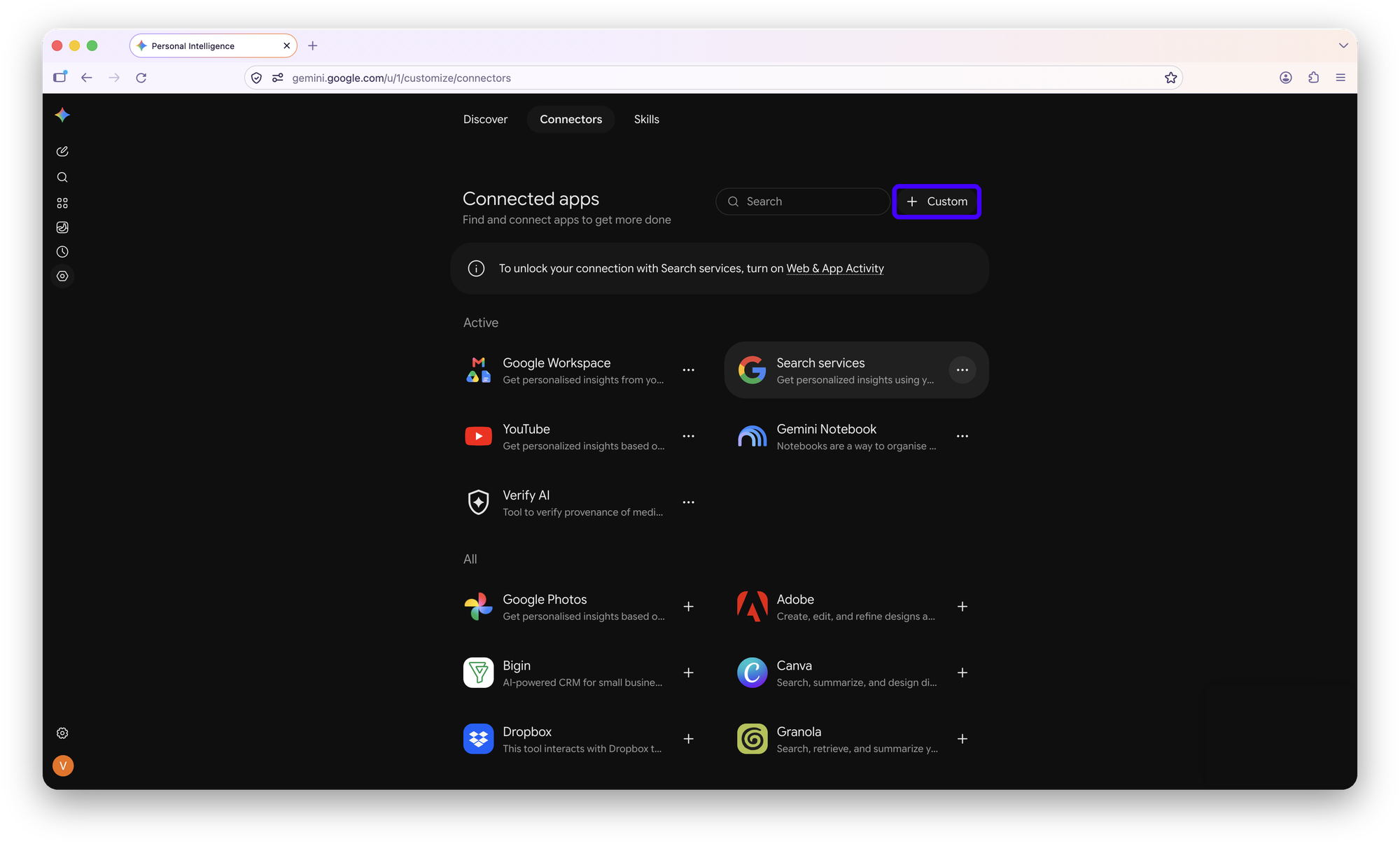Add the Google Photos connector
1400x846 pixels.
click(x=689, y=607)
